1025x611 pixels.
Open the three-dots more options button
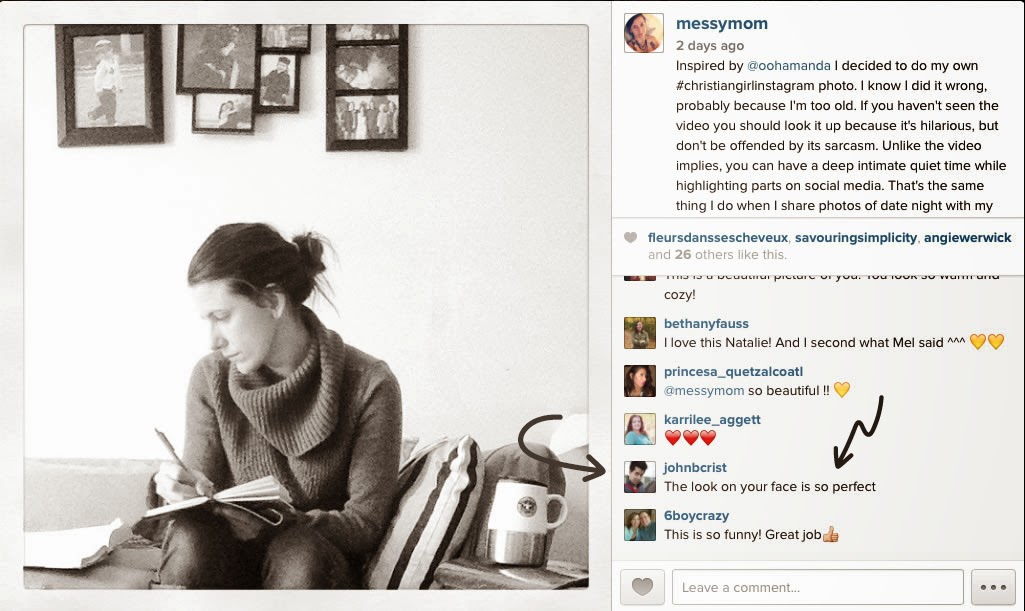point(993,586)
